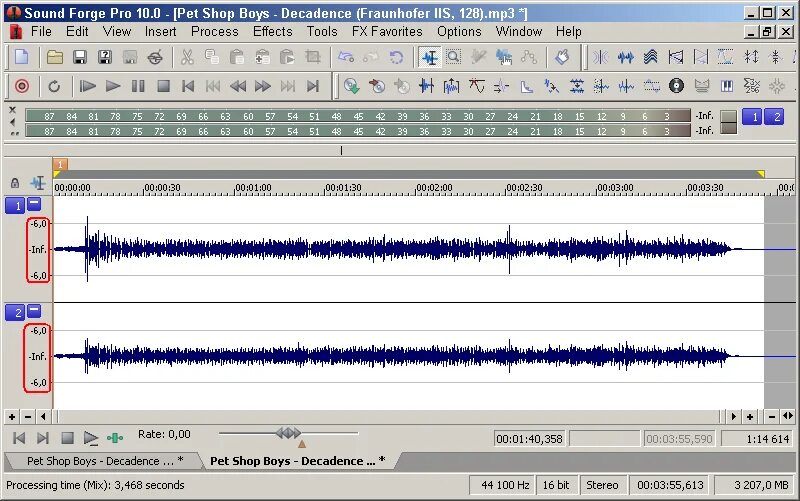Click the hand pointer toolbar icon
The image size is (800, 501).
pos(562,57)
